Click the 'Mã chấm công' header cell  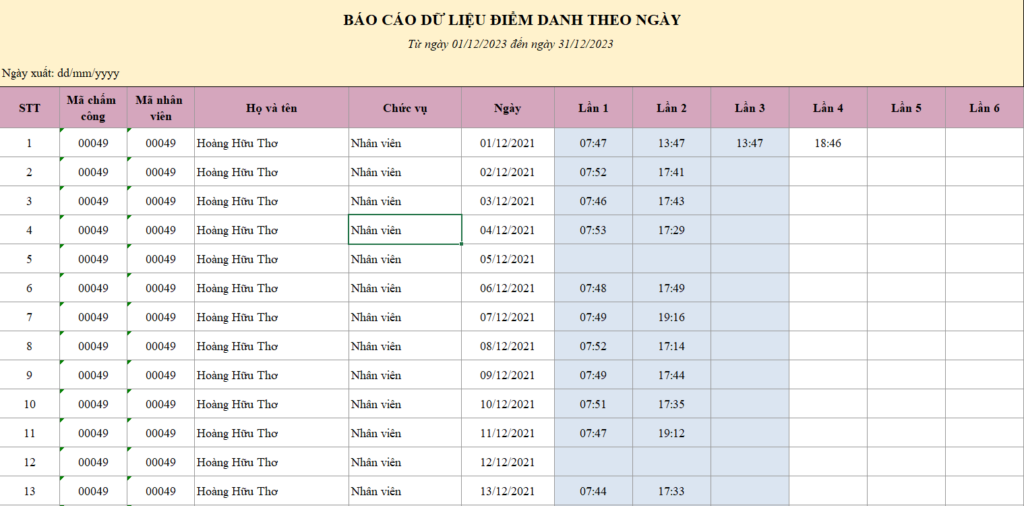pos(93,108)
